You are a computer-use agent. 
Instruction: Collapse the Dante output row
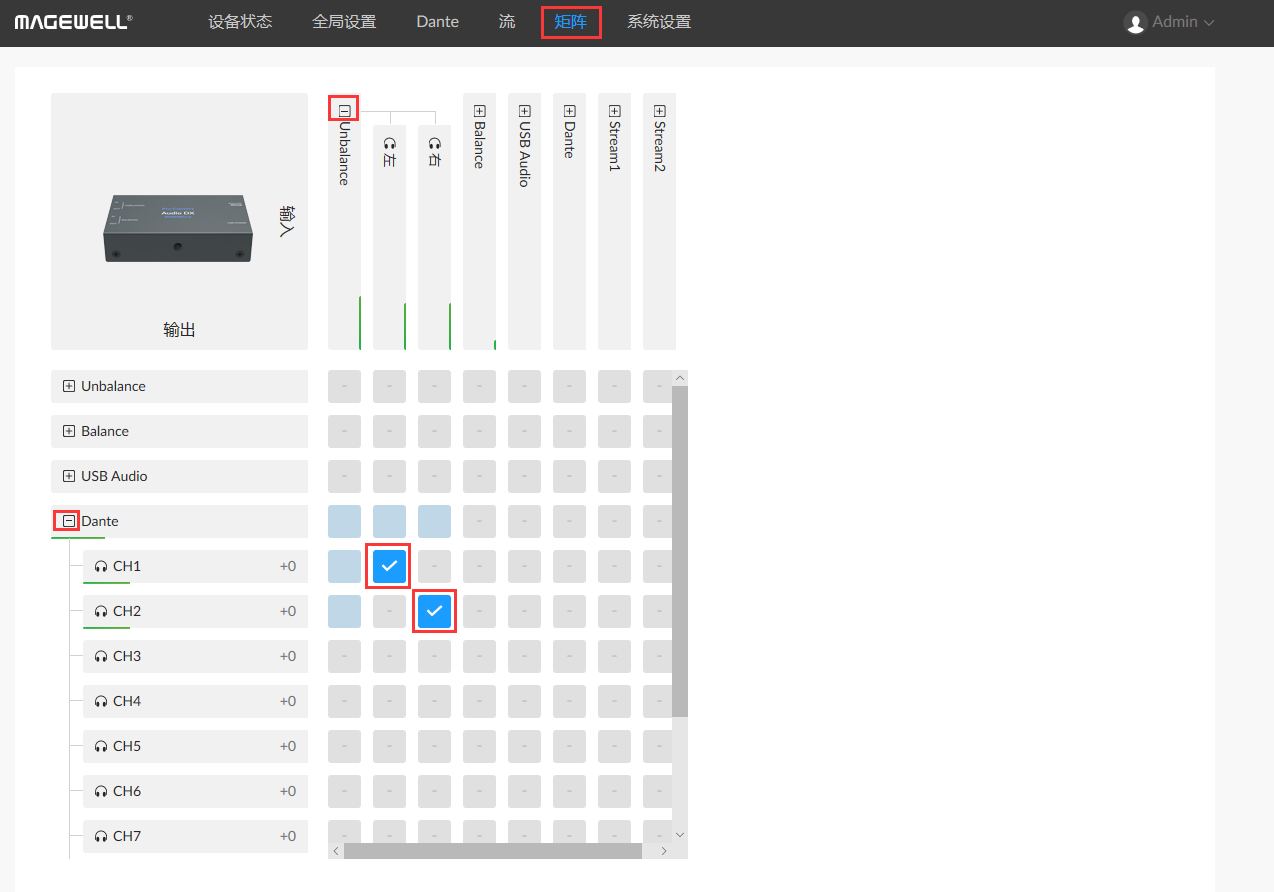69,521
